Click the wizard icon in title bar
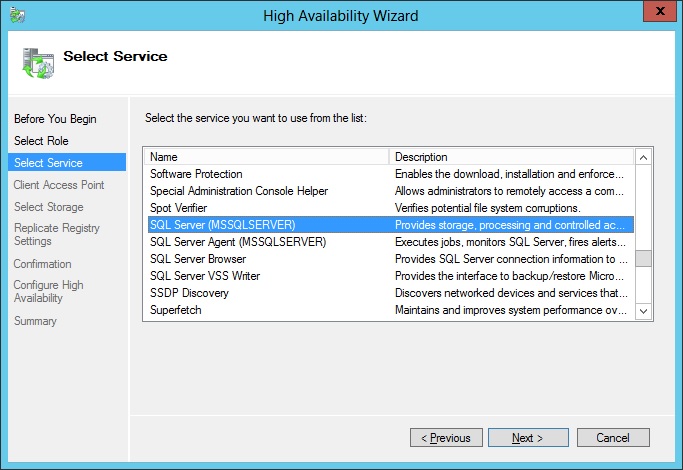Screen dimensions: 683x470 pos(17,15)
